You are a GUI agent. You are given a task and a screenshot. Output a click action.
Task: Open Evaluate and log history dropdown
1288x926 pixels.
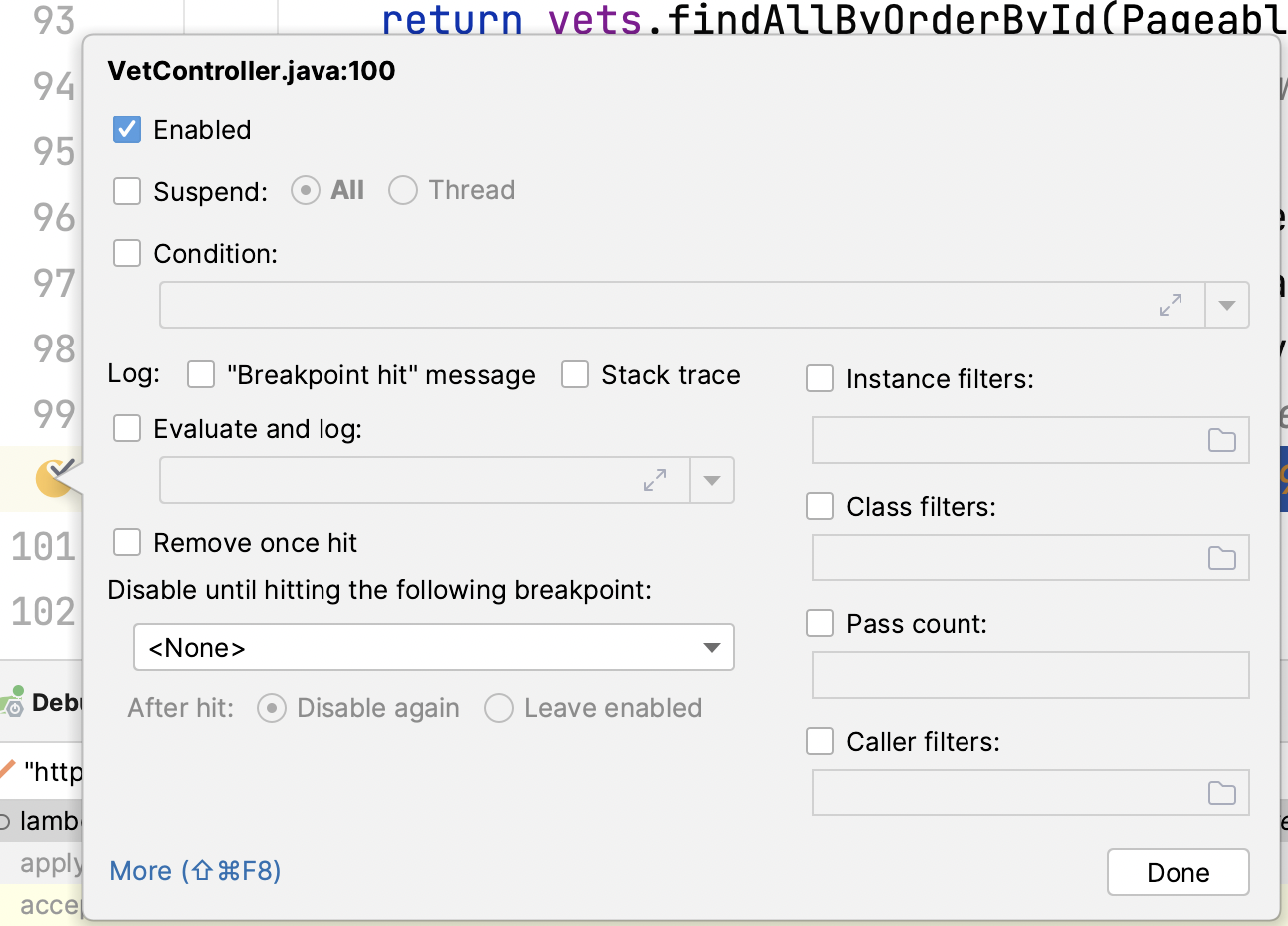click(712, 480)
